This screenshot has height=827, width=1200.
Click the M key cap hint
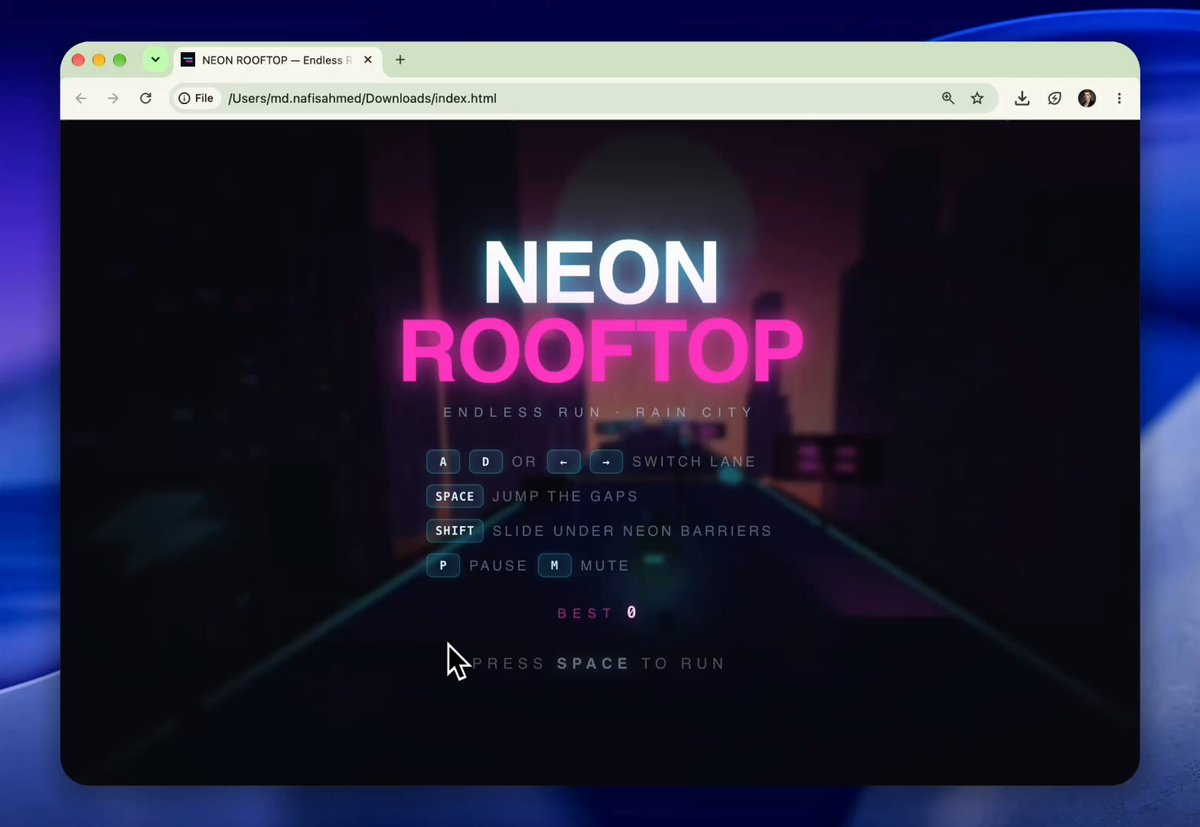coord(555,566)
